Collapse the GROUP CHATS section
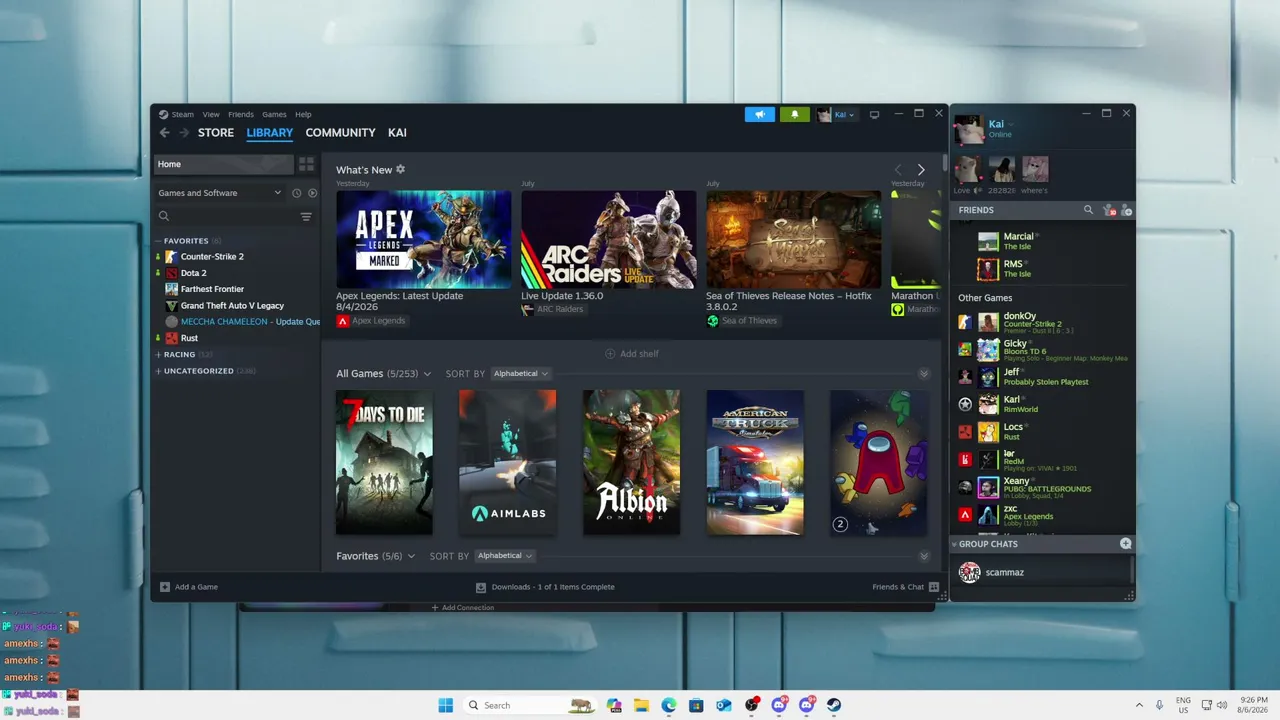Viewport: 1280px width, 720px height. coord(954,544)
